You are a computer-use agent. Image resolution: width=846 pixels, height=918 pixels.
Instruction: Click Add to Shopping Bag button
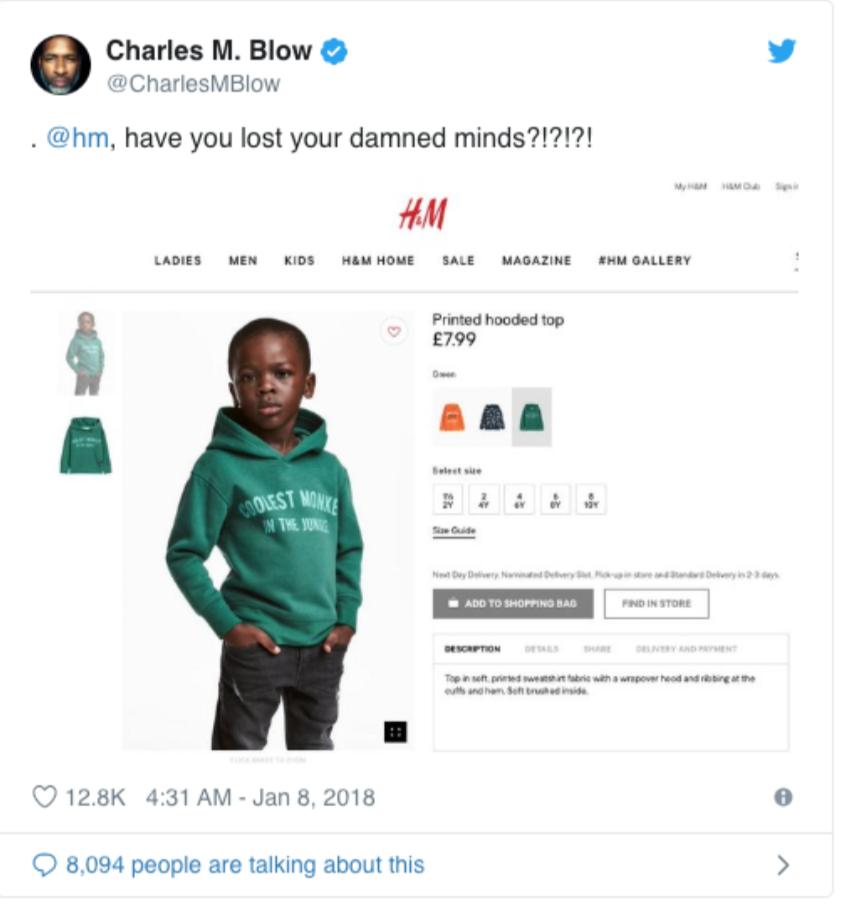[x=513, y=604]
